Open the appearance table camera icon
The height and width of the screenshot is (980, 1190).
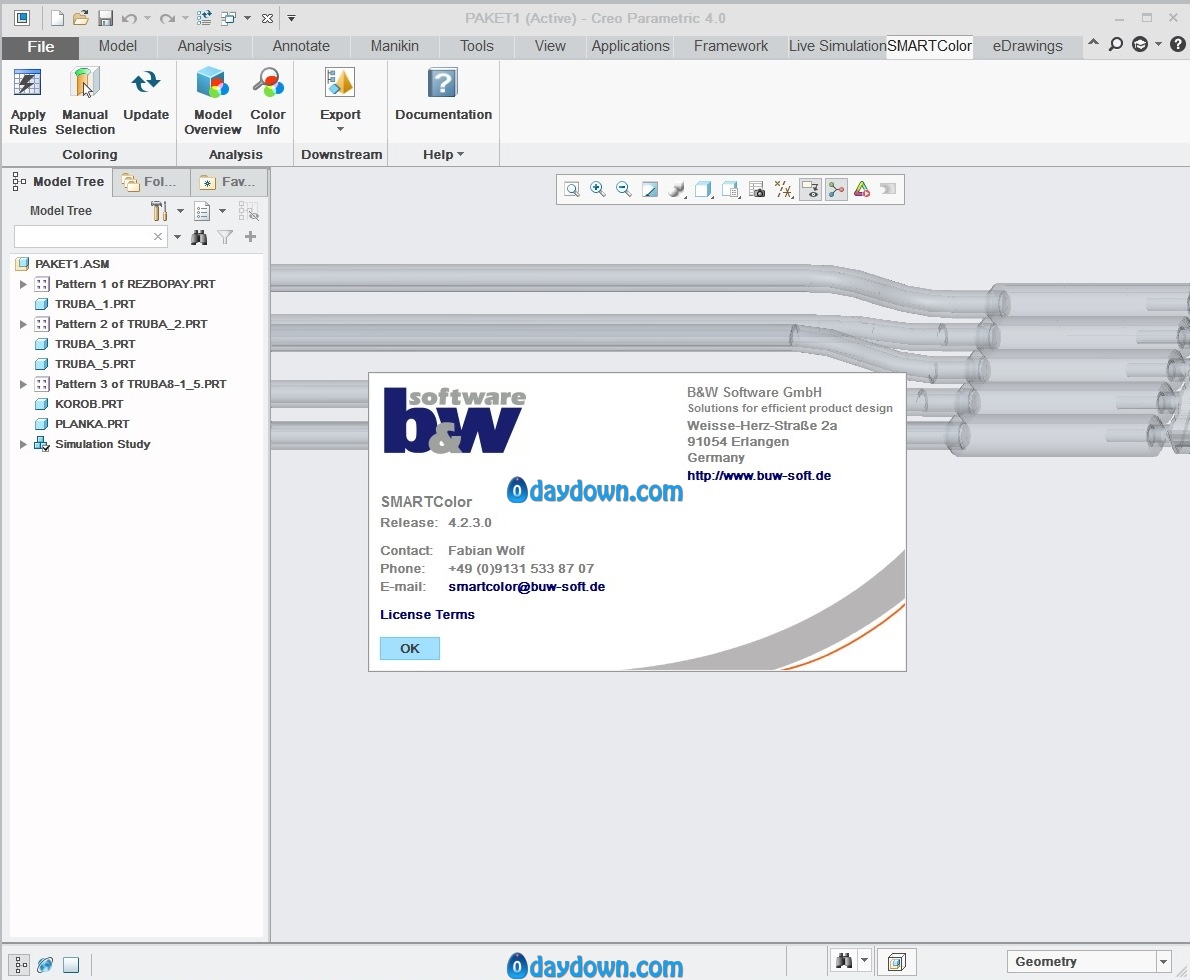coord(757,190)
